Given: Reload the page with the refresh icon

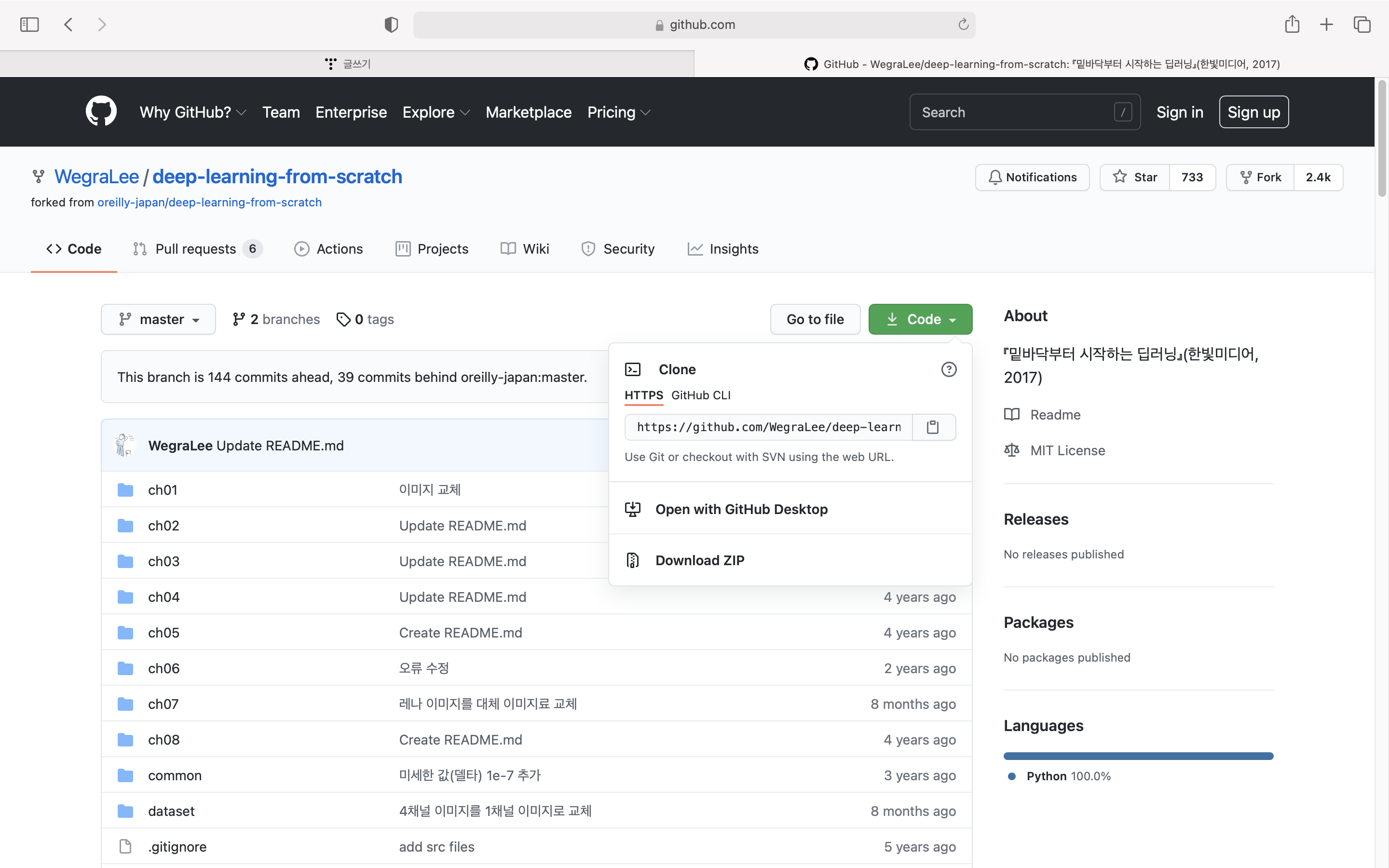Looking at the screenshot, I should pos(963,24).
